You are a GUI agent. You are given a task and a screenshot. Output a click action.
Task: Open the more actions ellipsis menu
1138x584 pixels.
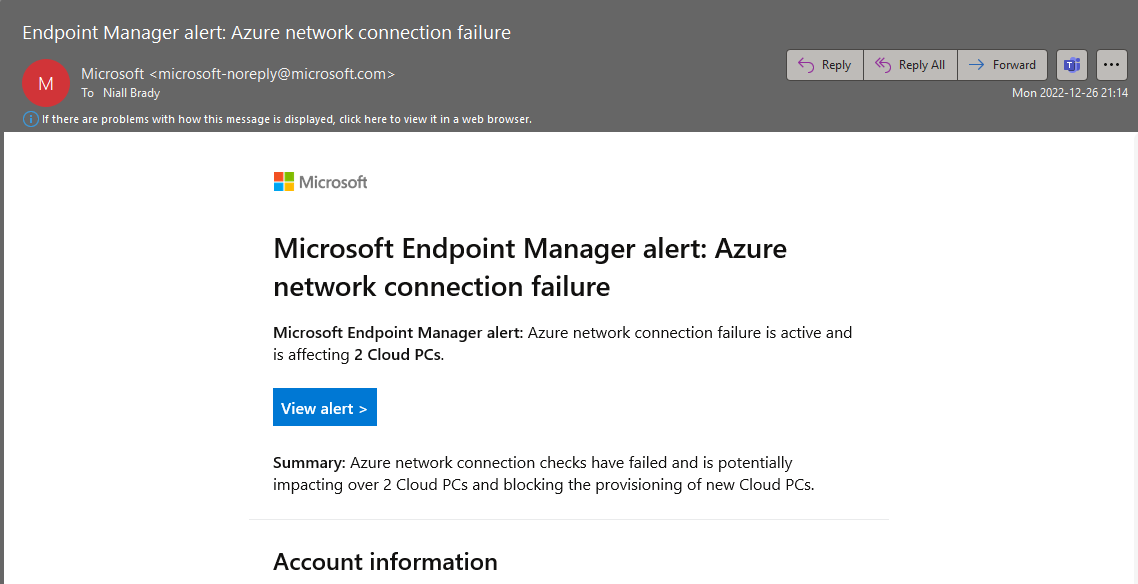(x=1111, y=65)
